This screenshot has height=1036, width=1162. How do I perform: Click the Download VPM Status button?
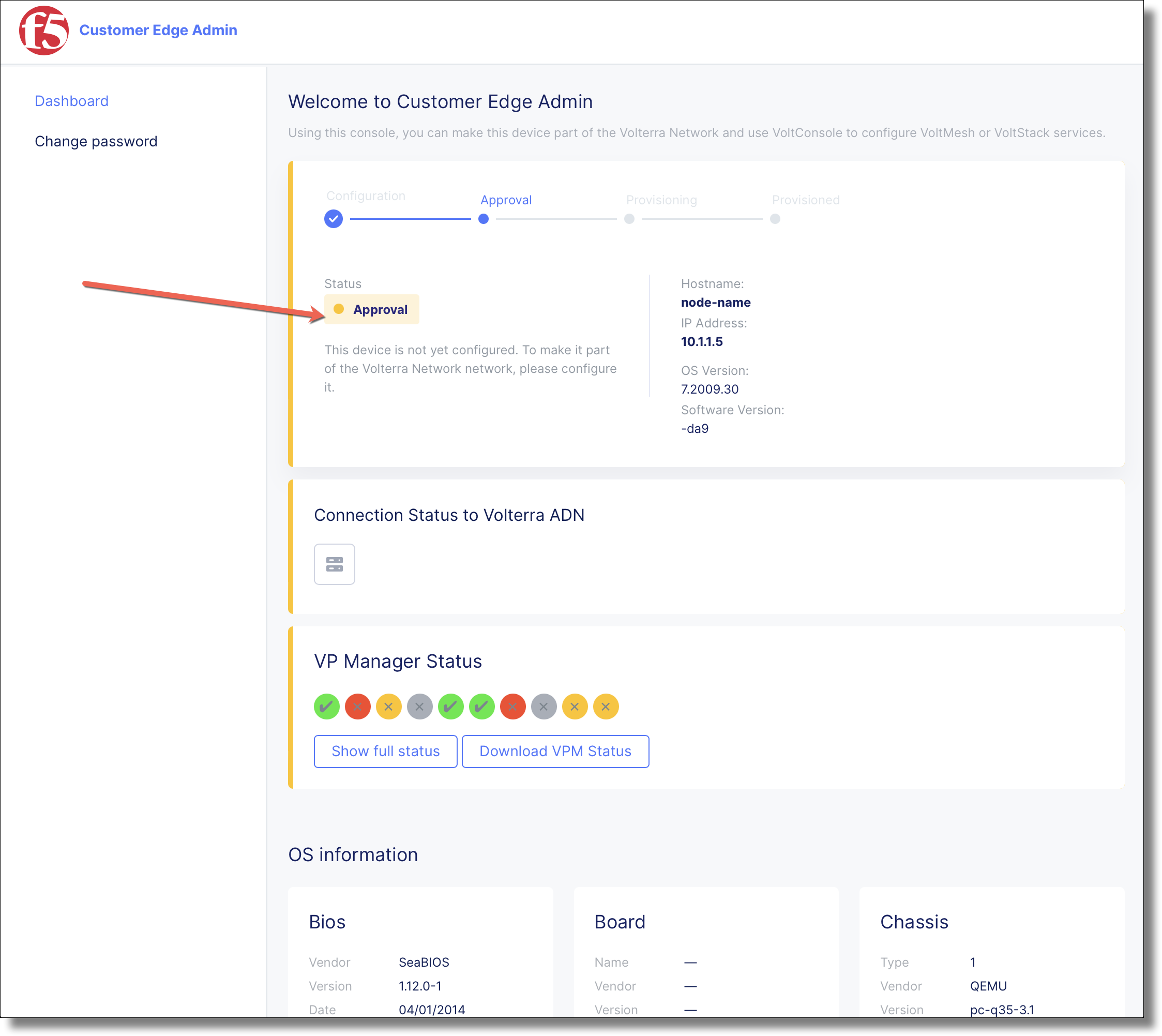click(x=555, y=752)
